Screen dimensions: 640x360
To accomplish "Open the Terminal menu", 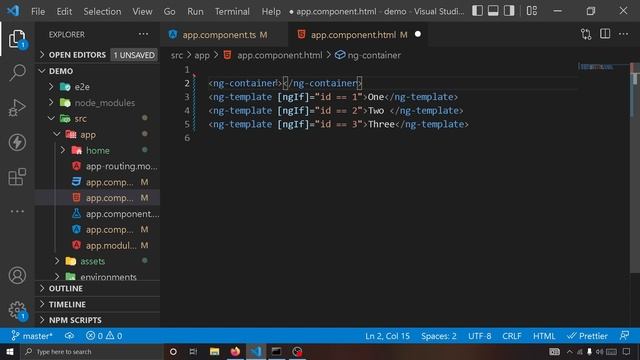I will pyautogui.click(x=232, y=11).
